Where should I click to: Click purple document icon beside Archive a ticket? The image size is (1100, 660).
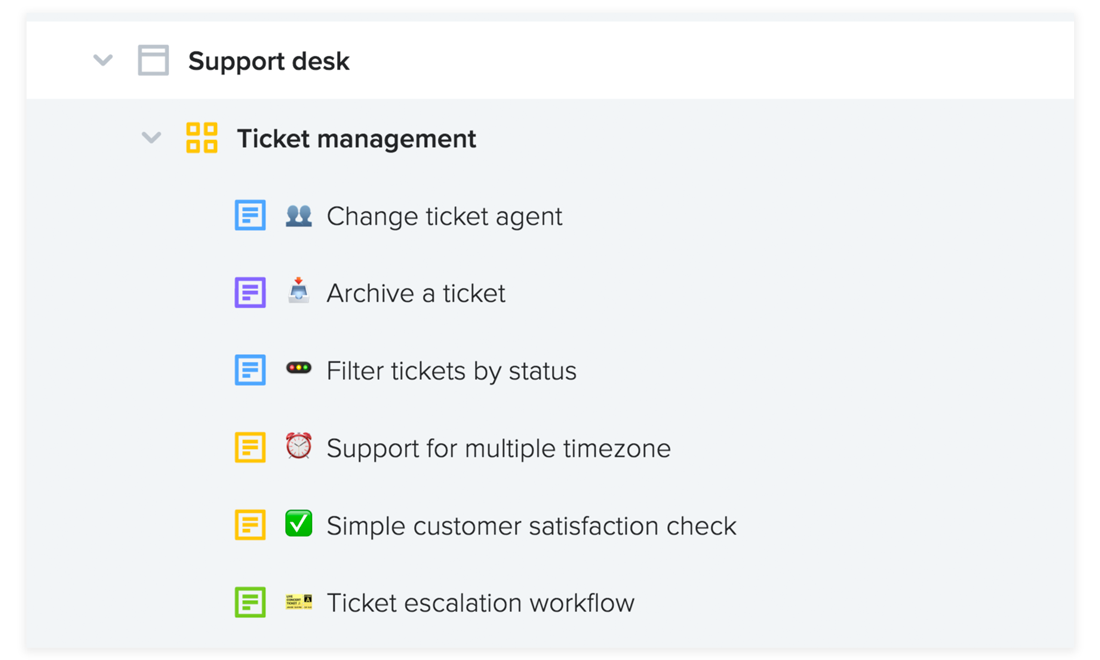pyautogui.click(x=250, y=292)
